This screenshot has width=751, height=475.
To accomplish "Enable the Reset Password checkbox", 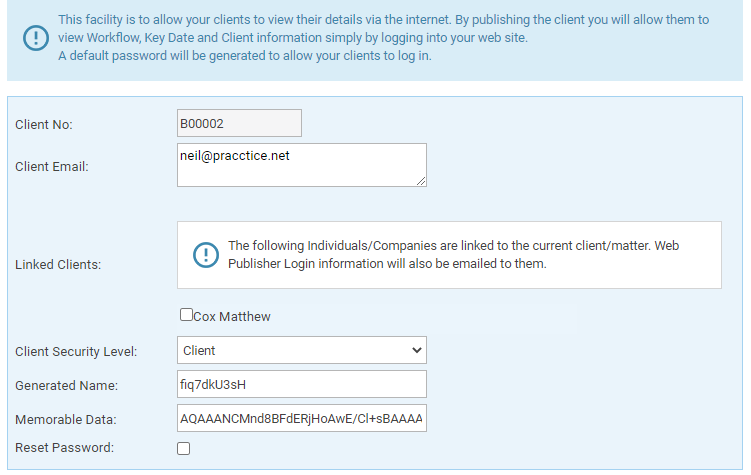I will point(183,448).
